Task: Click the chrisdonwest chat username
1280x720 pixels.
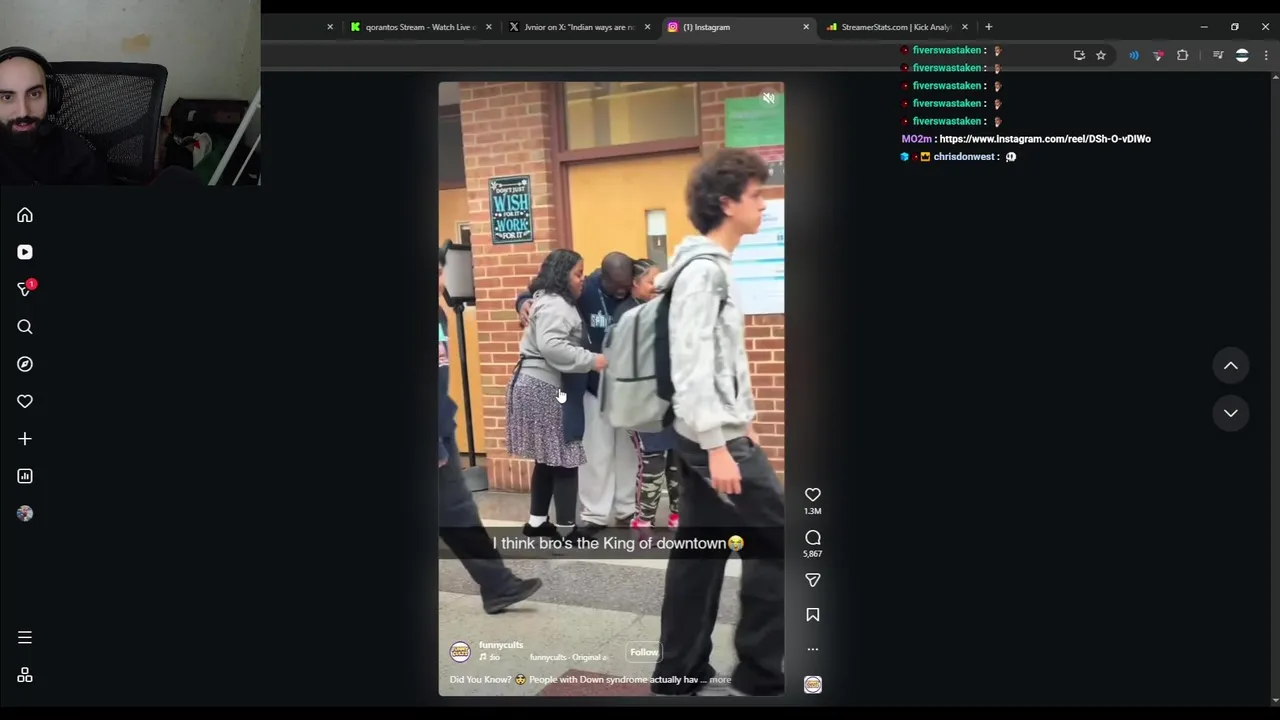Action: click(x=964, y=157)
